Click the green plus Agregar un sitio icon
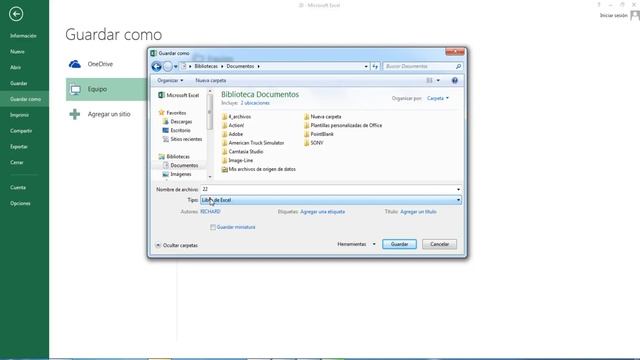 pos(75,114)
